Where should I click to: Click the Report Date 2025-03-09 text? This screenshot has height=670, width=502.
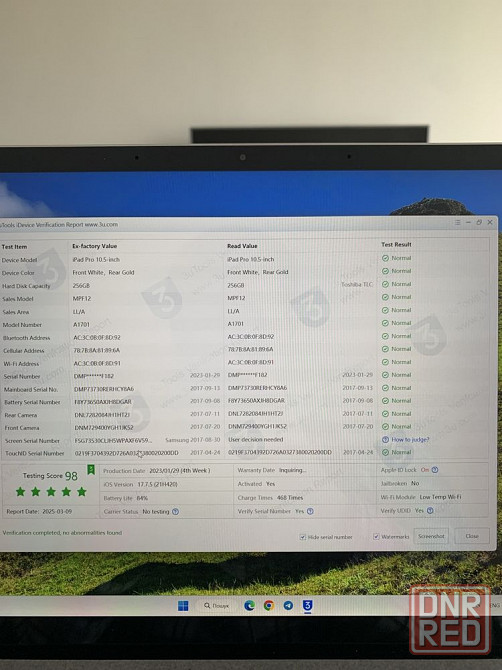(x=39, y=511)
